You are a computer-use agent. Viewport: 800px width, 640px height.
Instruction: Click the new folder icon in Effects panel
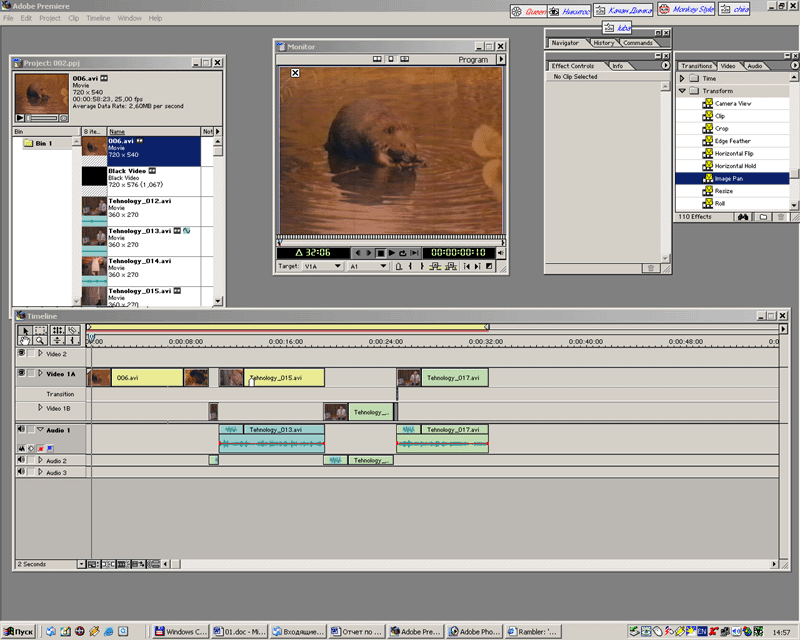tap(763, 216)
